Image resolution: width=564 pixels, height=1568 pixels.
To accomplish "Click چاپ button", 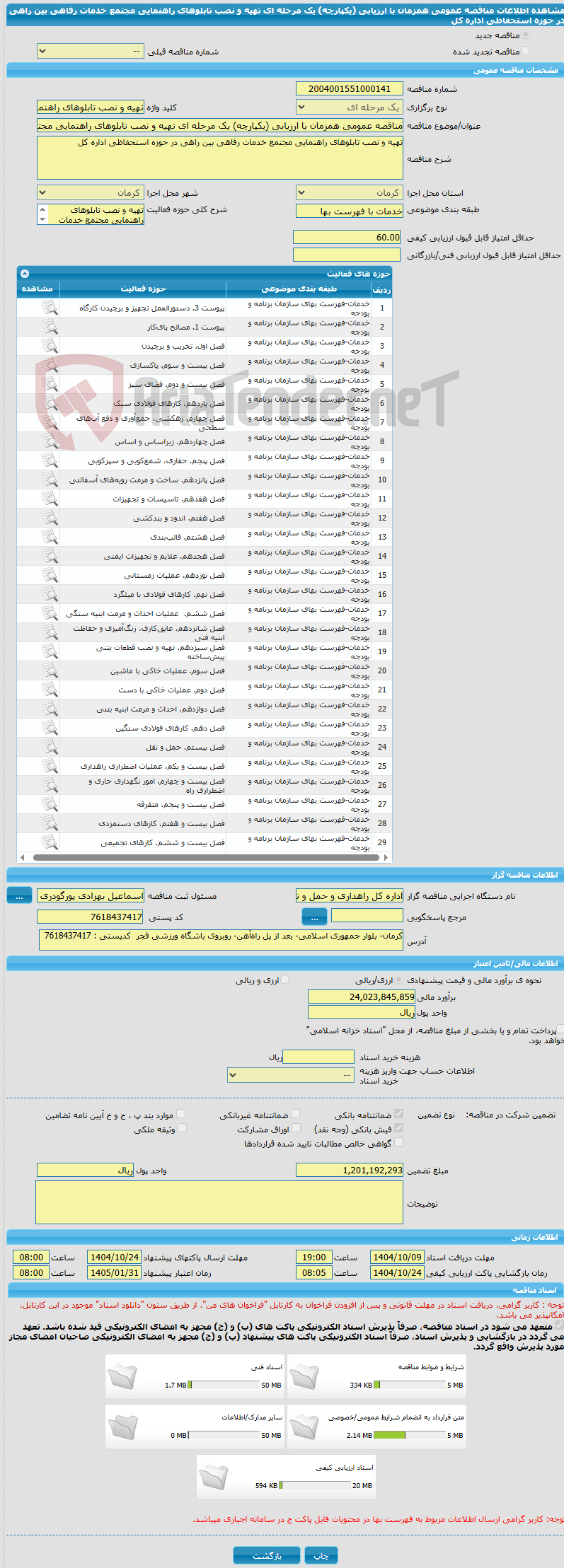I will (x=321, y=1555).
